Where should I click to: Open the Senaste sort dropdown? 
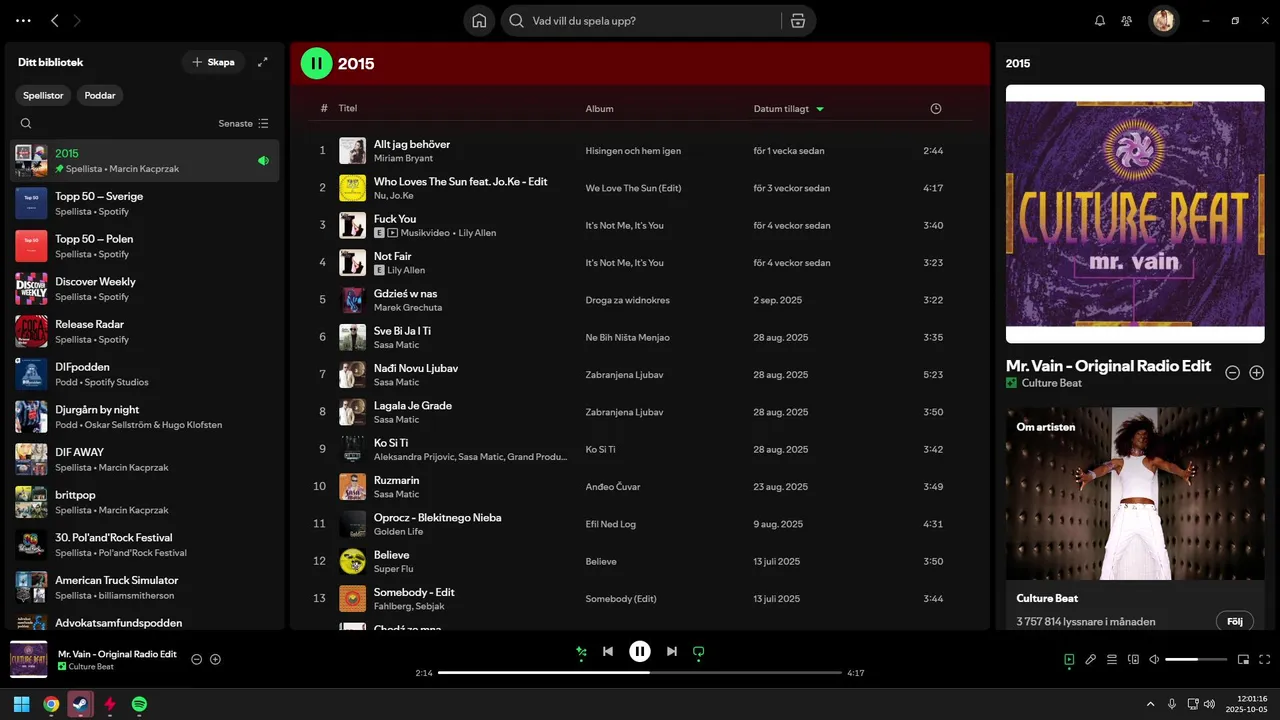click(x=243, y=124)
